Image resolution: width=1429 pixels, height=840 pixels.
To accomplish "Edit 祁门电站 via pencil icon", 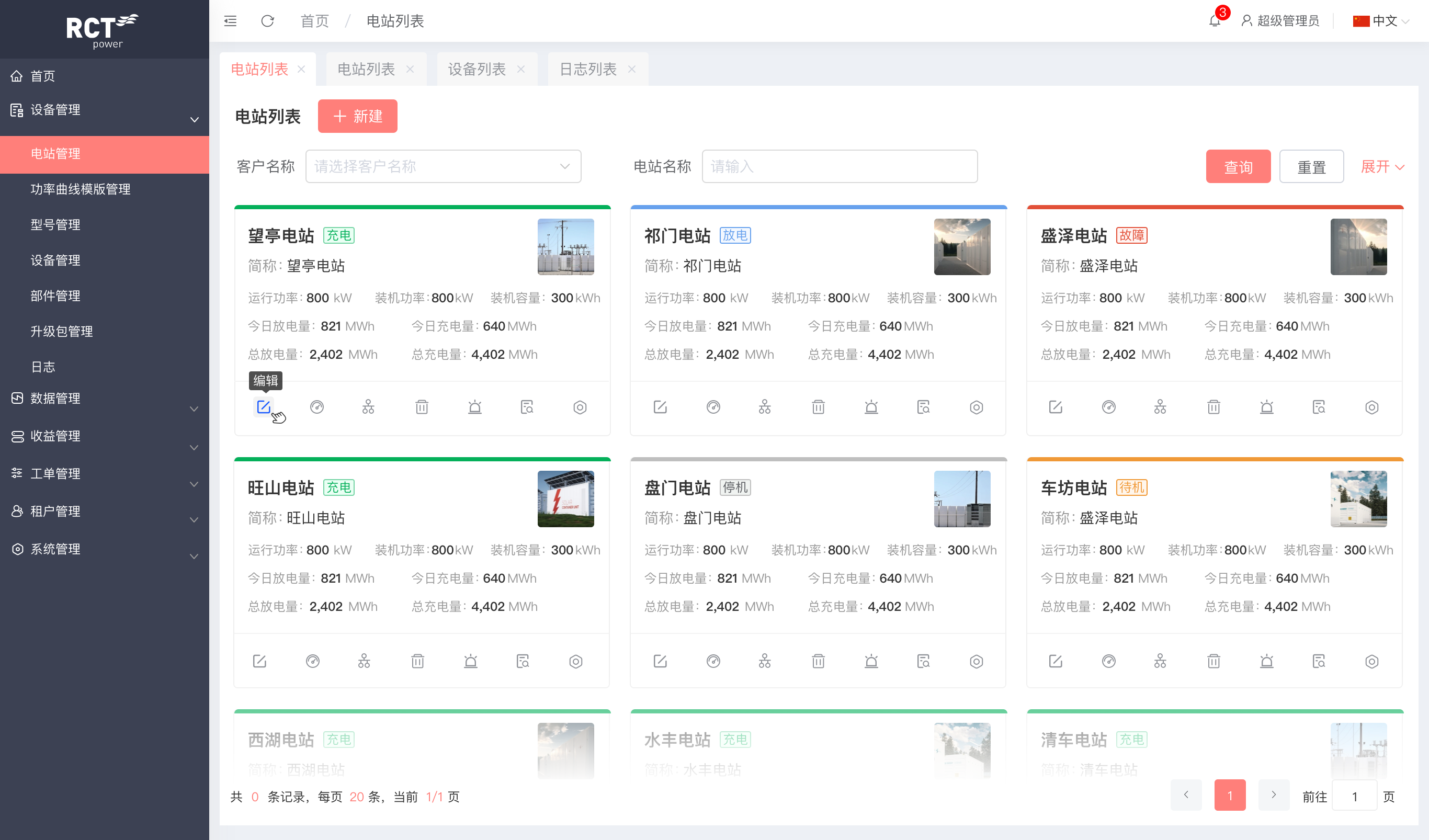I will [660, 407].
